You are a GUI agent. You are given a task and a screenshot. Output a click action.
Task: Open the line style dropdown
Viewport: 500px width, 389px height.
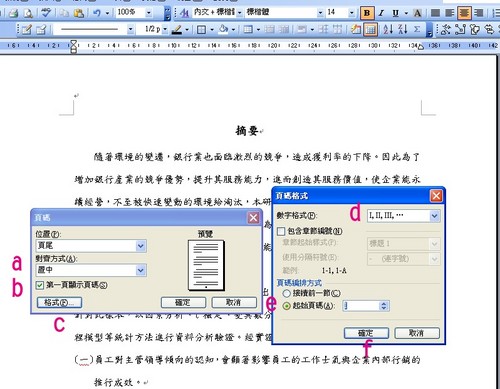pyautogui.click(x=131, y=30)
